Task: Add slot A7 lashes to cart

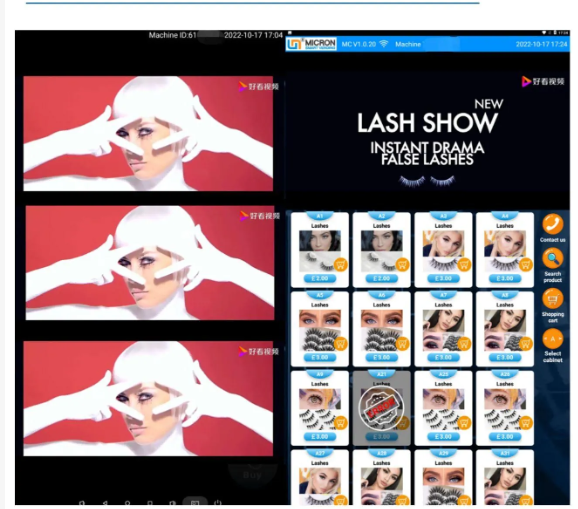Action: 464,344
